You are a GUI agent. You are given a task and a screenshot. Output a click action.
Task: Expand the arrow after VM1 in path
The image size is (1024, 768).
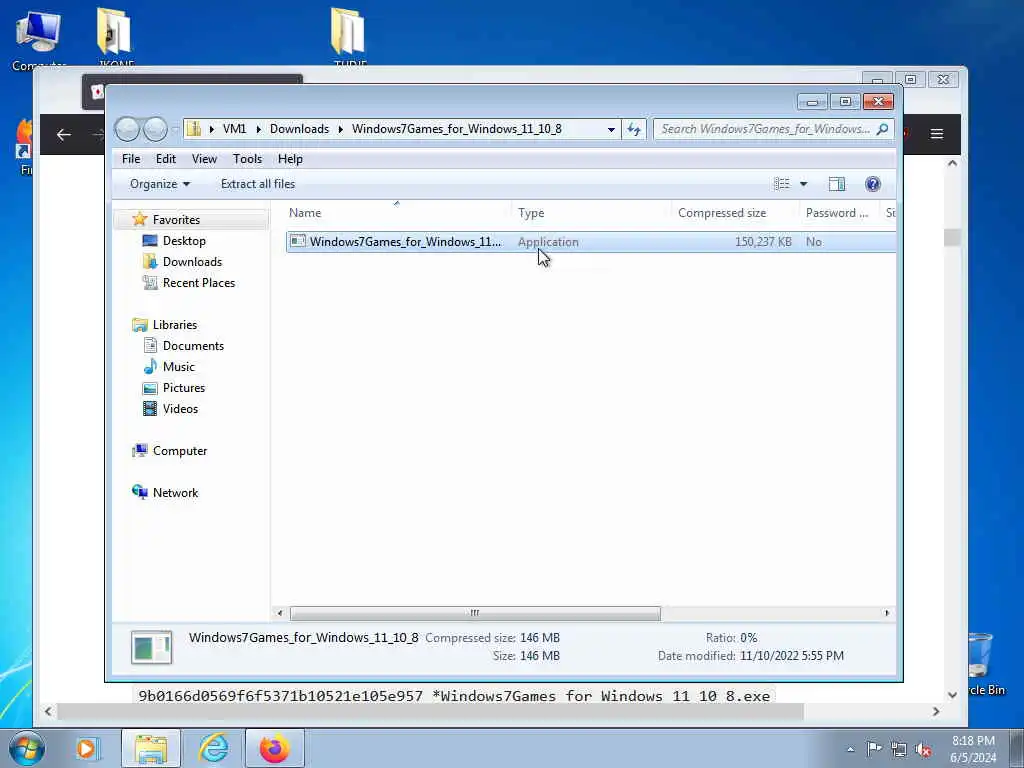259,129
